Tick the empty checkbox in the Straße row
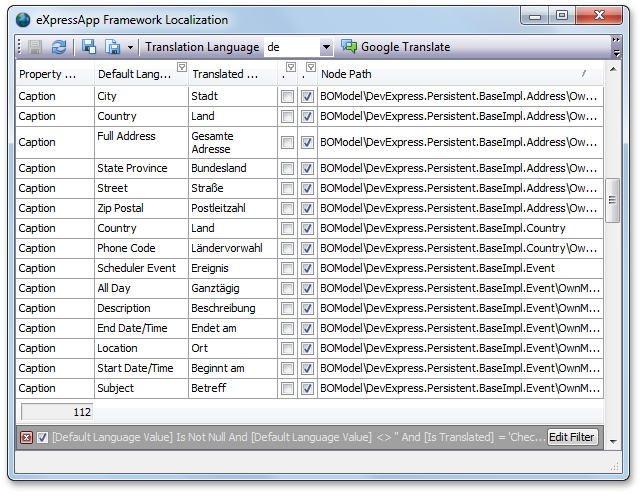This screenshot has width=643, height=496. tap(287, 189)
